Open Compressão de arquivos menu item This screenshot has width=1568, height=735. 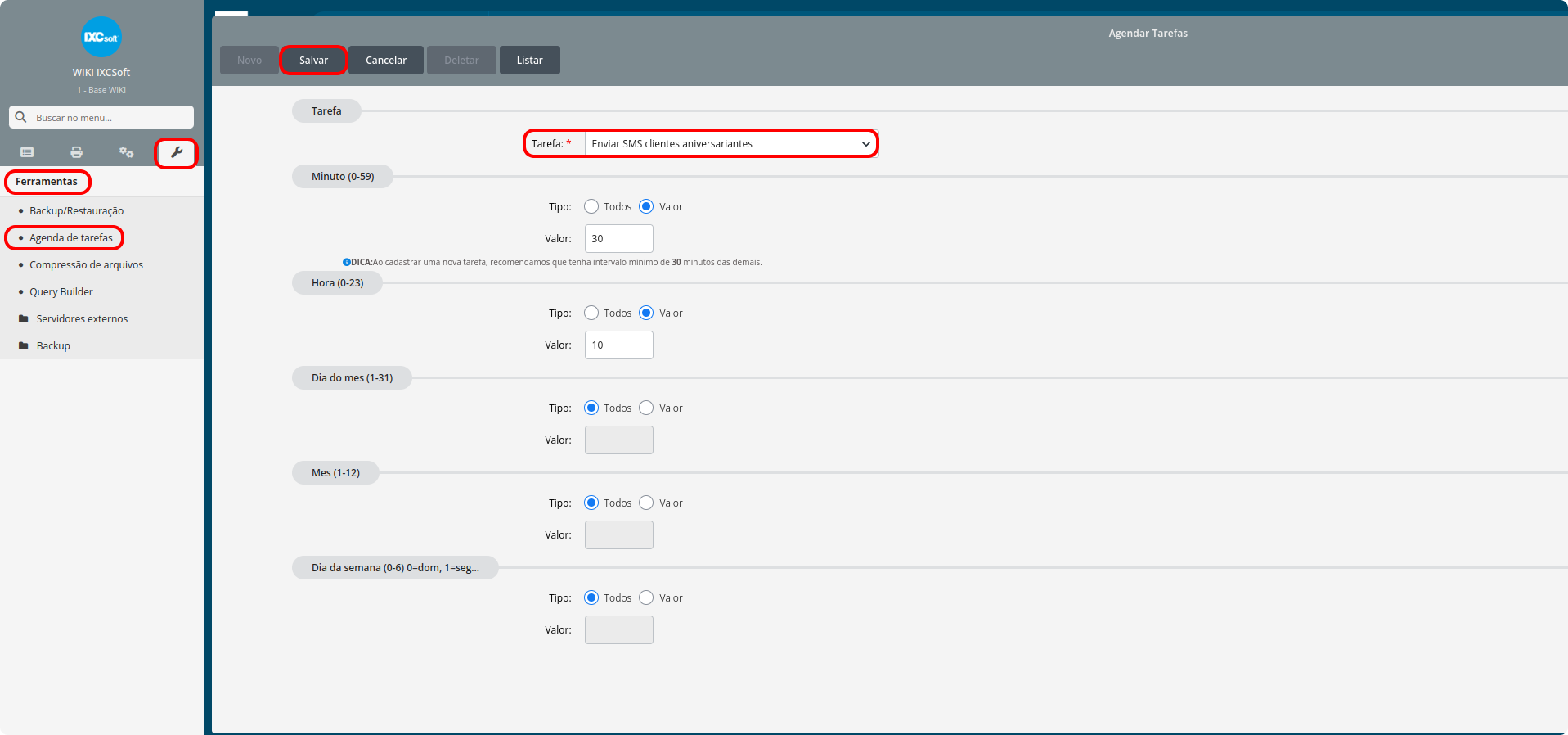(x=86, y=264)
